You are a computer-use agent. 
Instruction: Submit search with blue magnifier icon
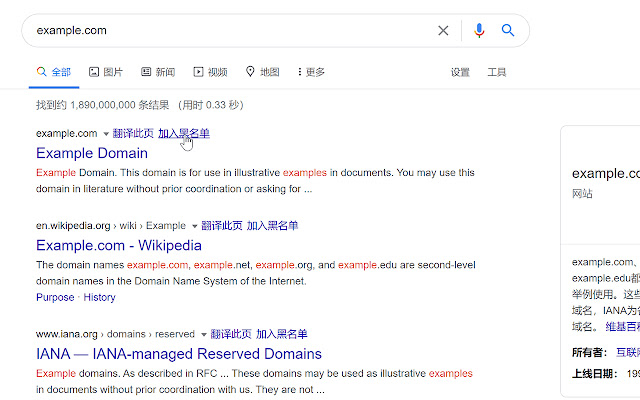point(508,30)
